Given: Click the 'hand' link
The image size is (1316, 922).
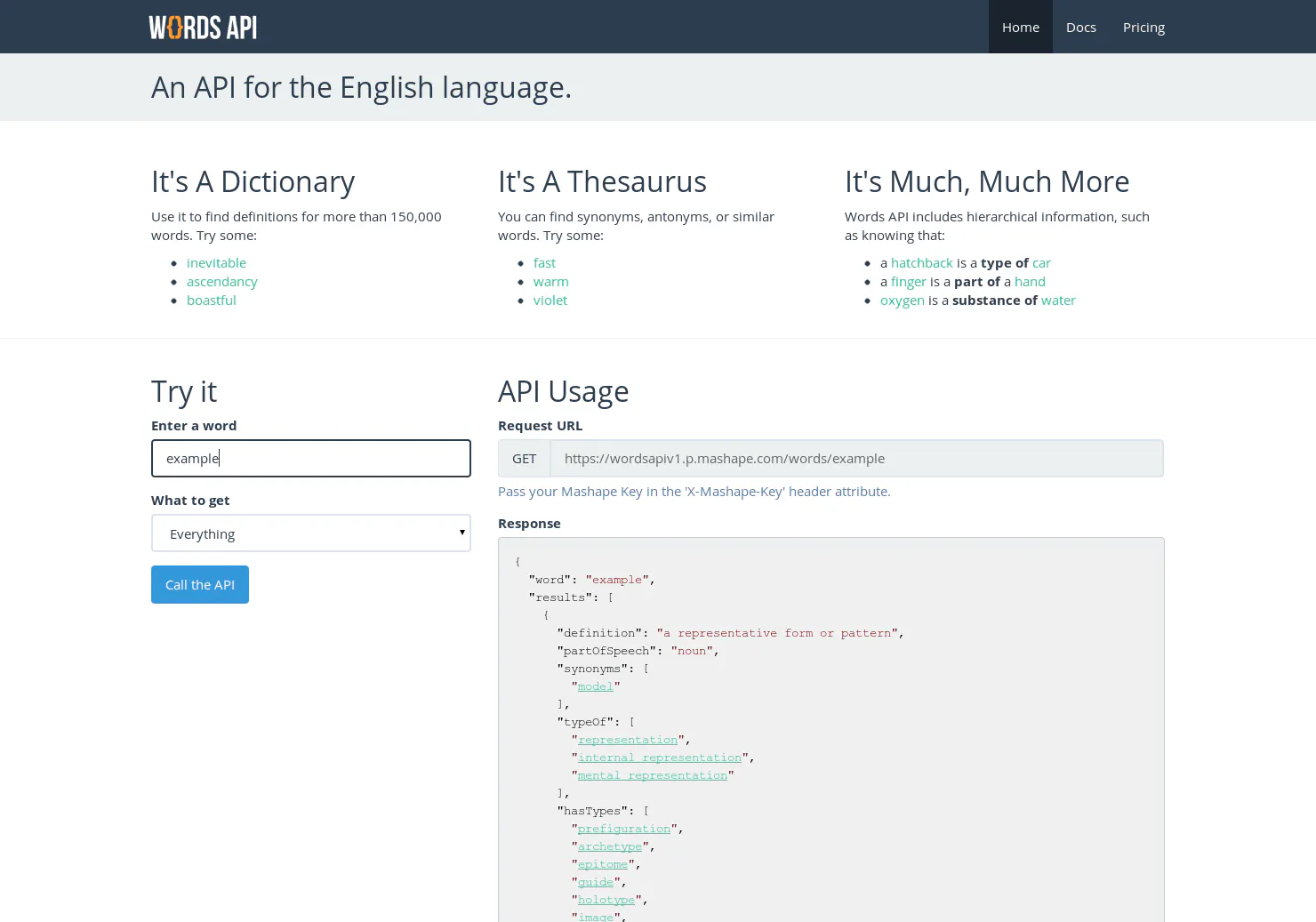Looking at the screenshot, I should click(x=1030, y=282).
